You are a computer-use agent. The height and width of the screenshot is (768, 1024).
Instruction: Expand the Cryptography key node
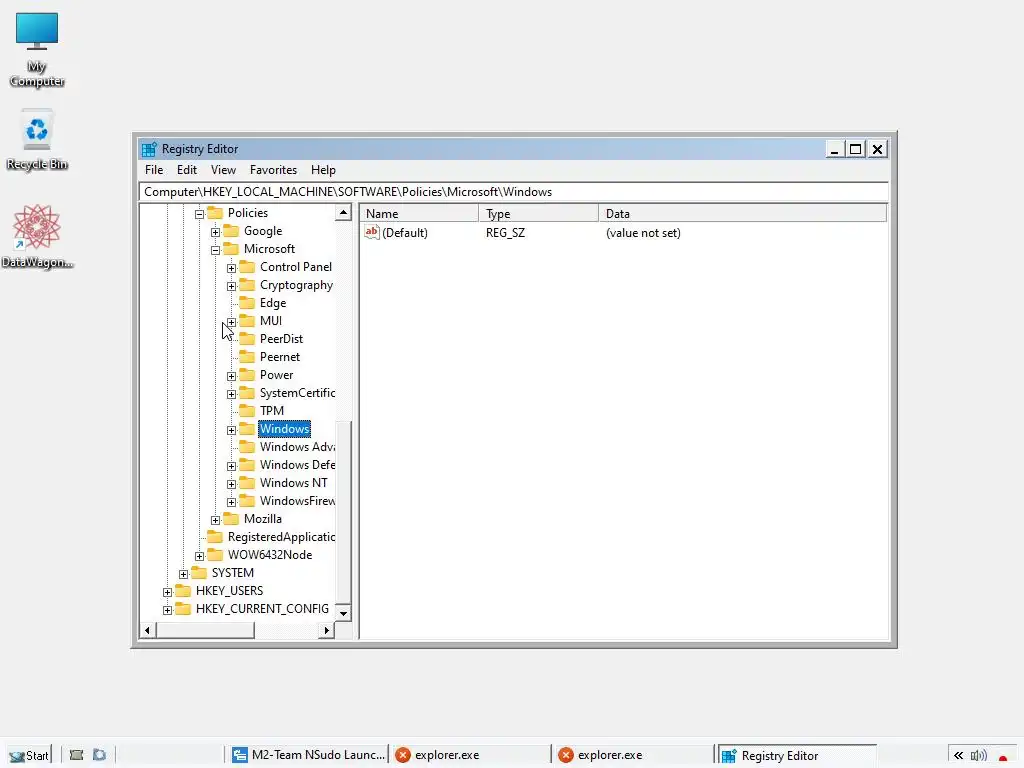231,286
